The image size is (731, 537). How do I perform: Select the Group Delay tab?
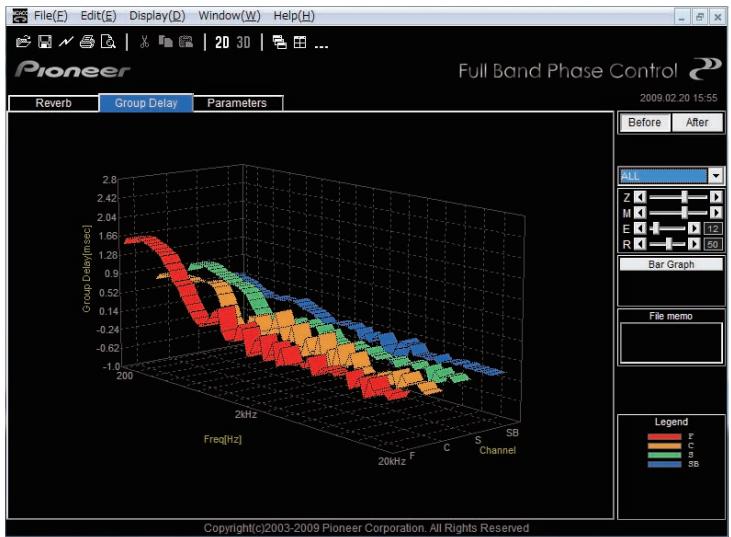[146, 103]
